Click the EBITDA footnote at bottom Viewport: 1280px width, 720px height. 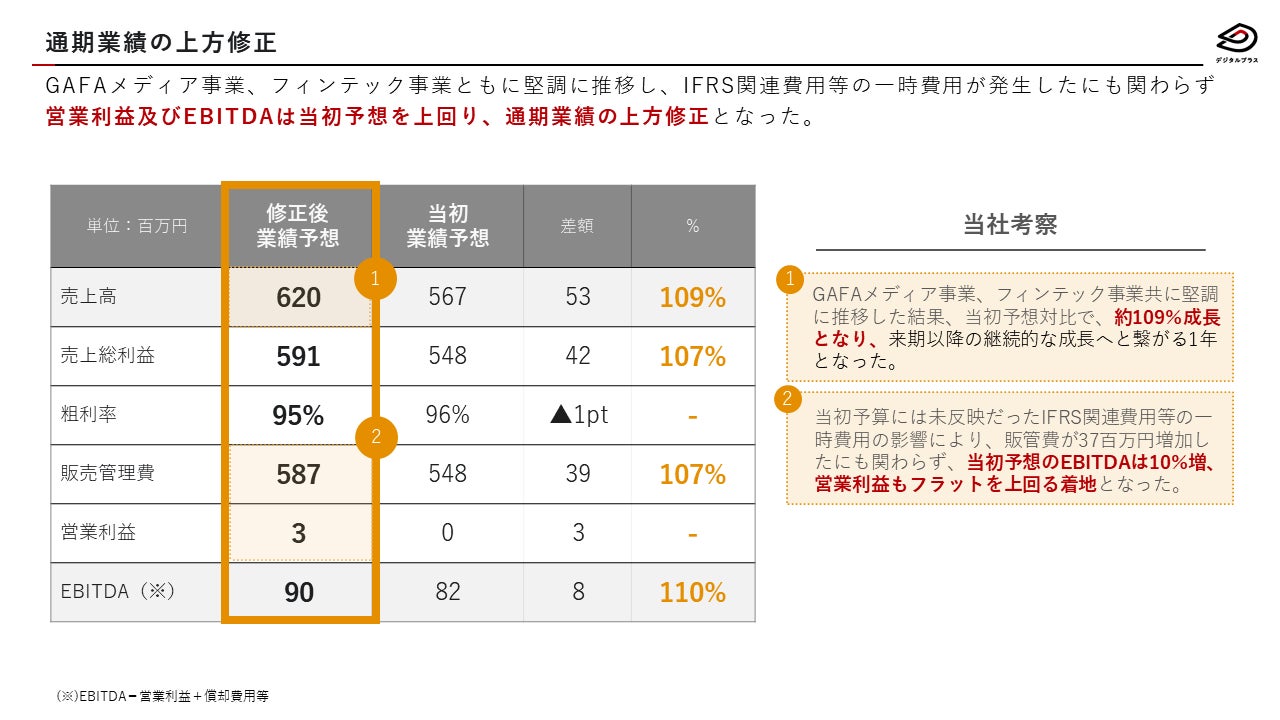163,696
